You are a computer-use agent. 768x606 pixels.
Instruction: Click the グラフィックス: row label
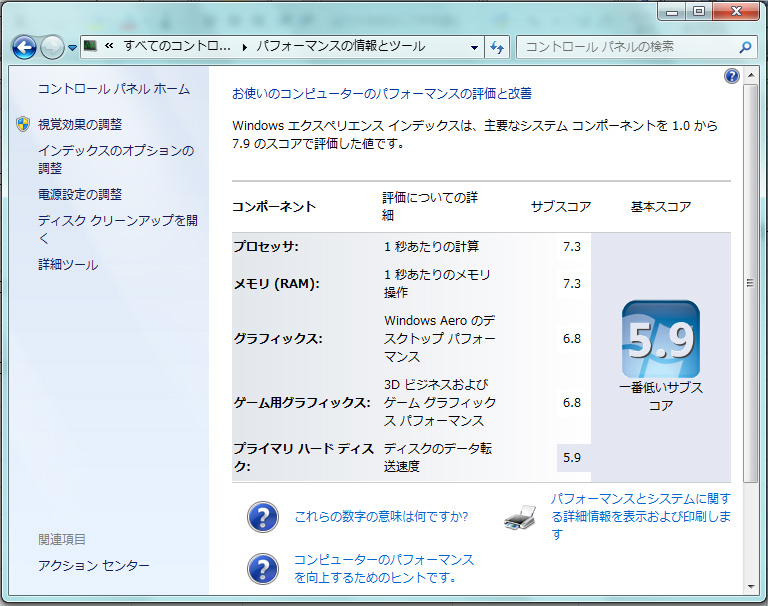[x=278, y=339]
